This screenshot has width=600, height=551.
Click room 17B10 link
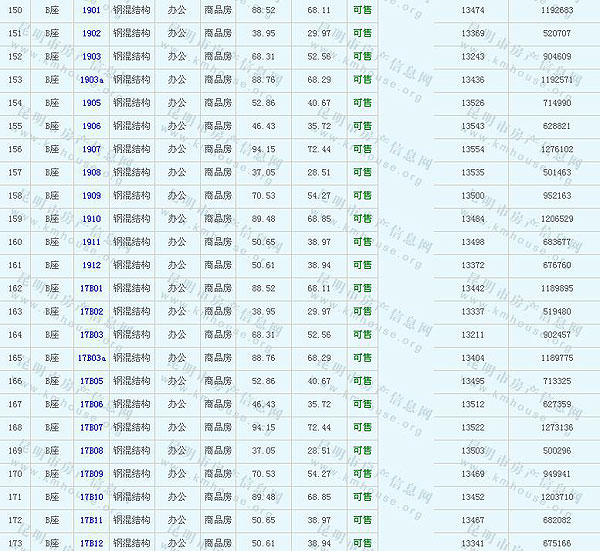click(91, 497)
